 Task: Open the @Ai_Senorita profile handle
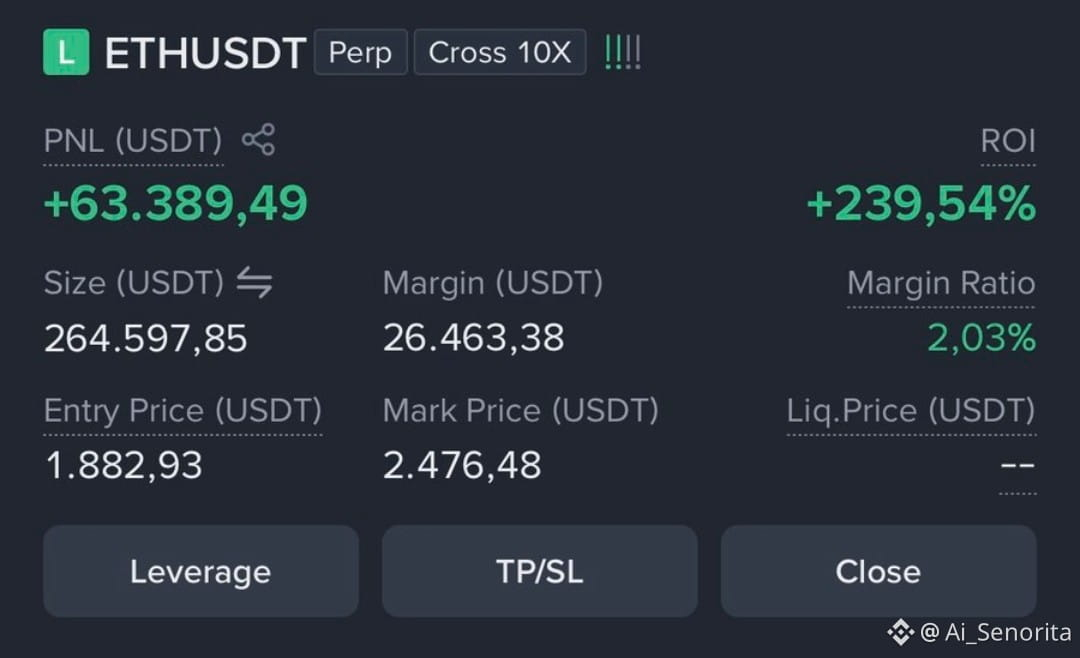point(995,632)
